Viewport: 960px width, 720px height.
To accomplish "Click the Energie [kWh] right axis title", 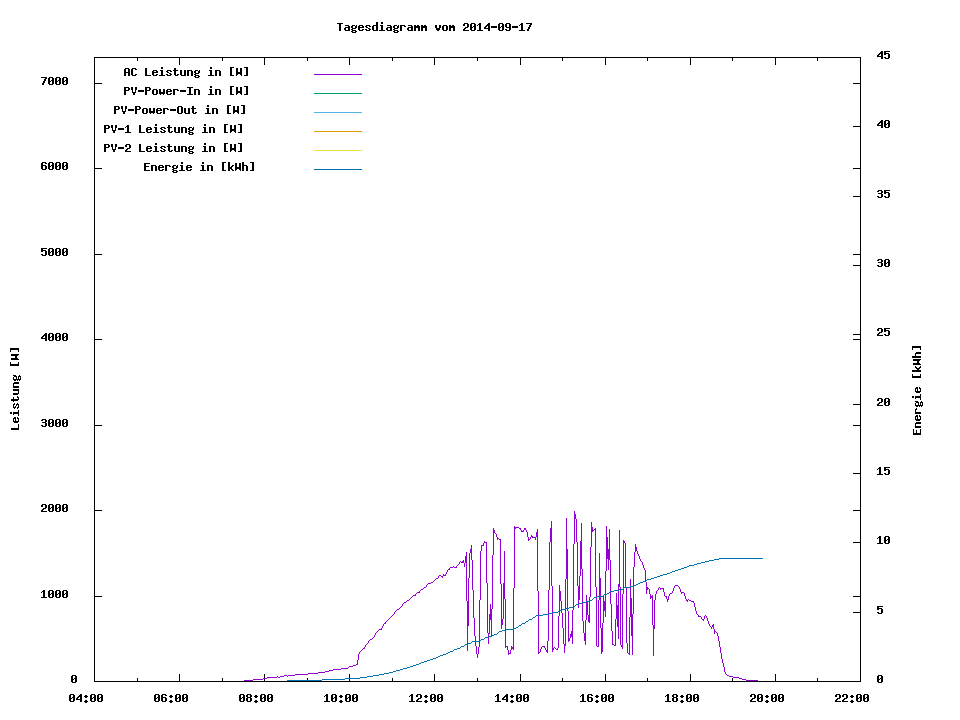I will pyautogui.click(x=918, y=390).
